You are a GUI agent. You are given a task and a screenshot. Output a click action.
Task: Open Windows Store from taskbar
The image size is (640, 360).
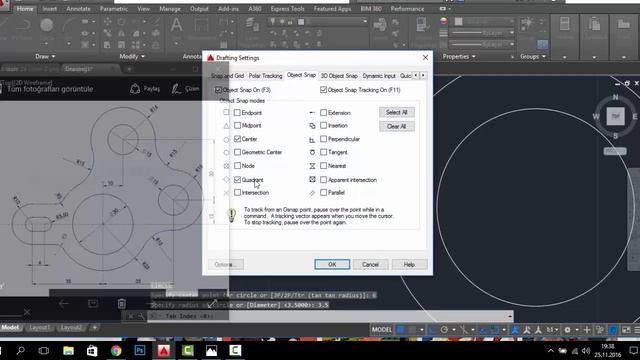[92, 351]
